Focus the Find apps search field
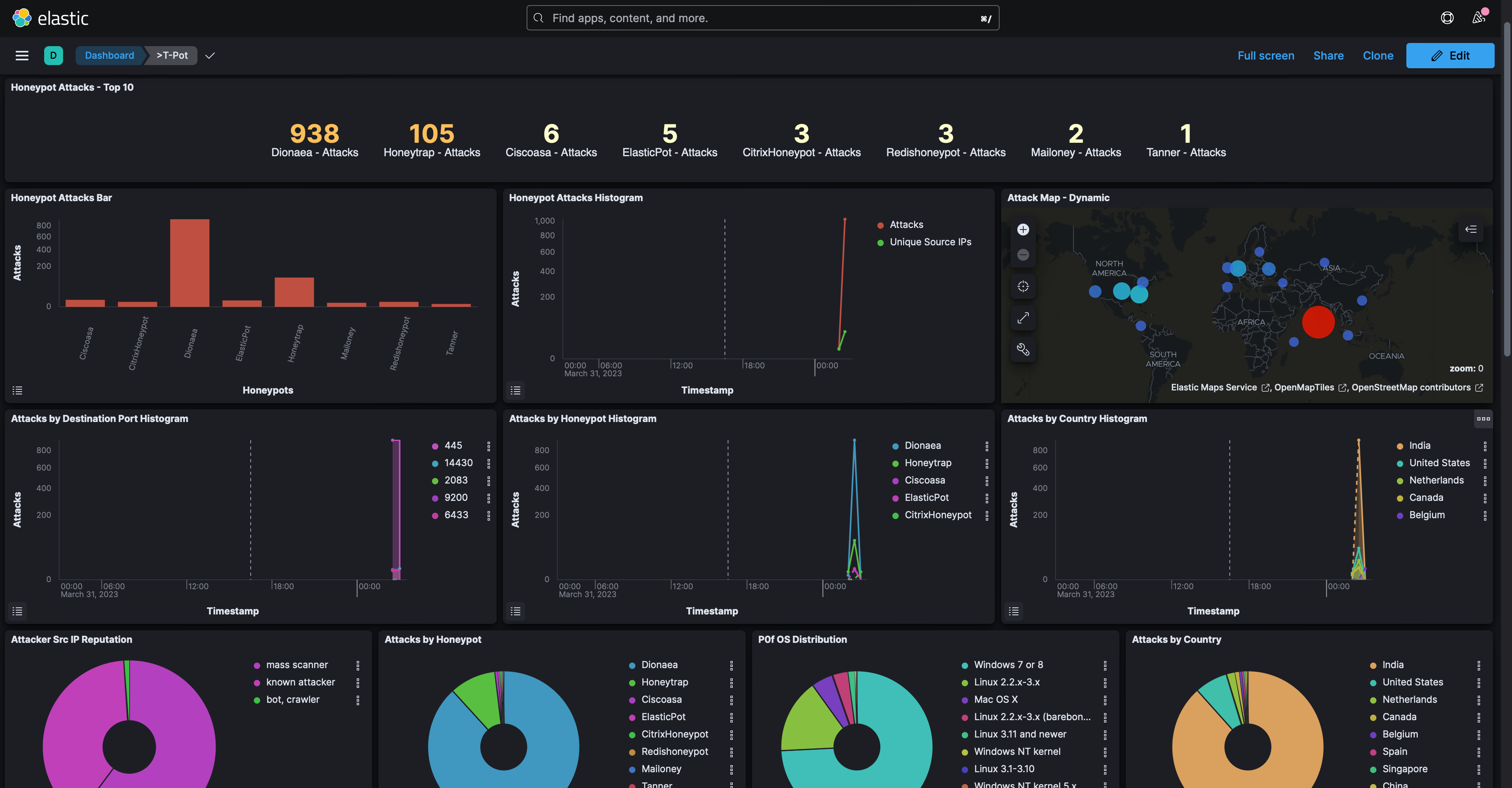The image size is (1512, 788). point(762,18)
